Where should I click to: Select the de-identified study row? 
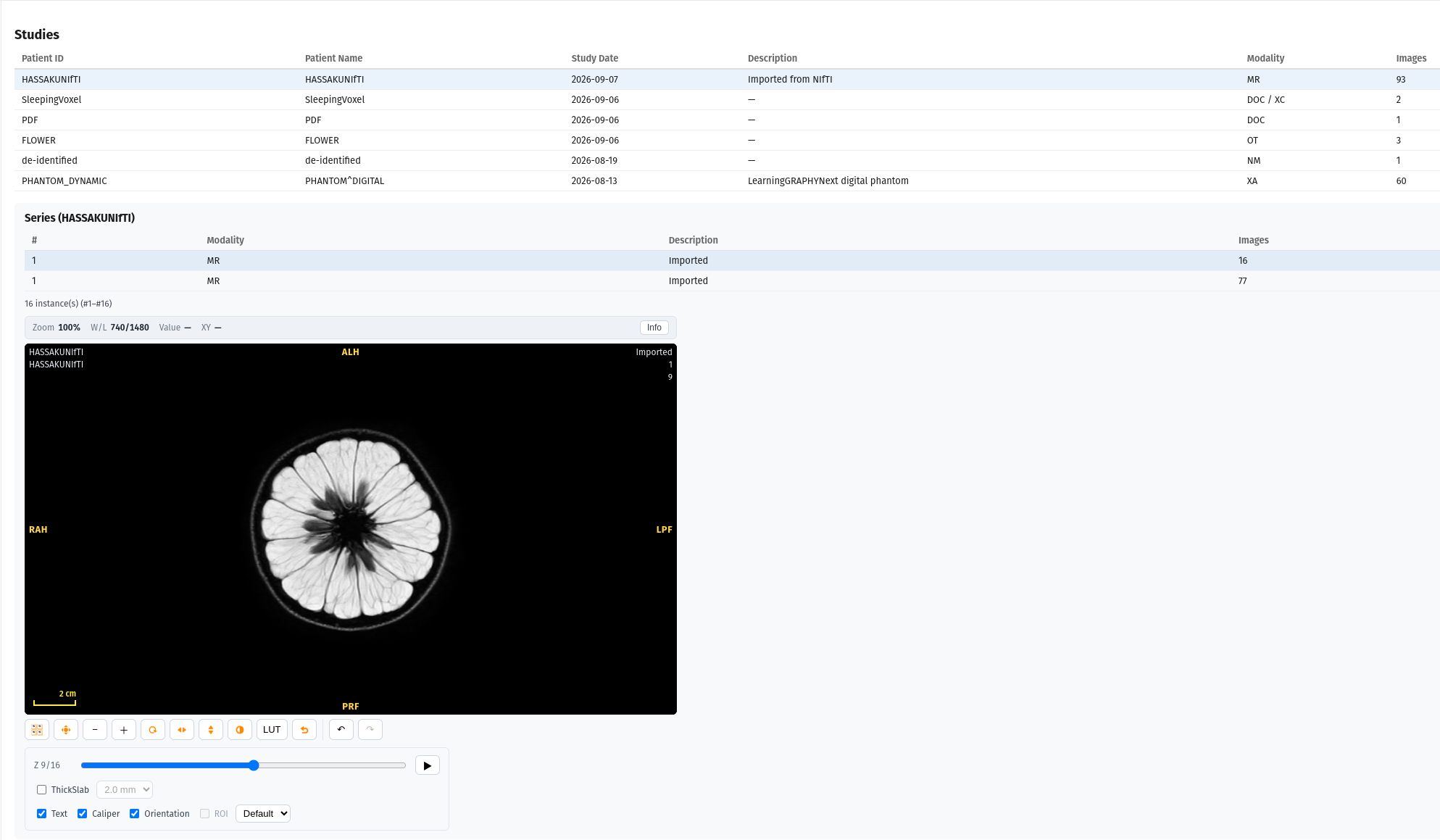[x=727, y=161]
